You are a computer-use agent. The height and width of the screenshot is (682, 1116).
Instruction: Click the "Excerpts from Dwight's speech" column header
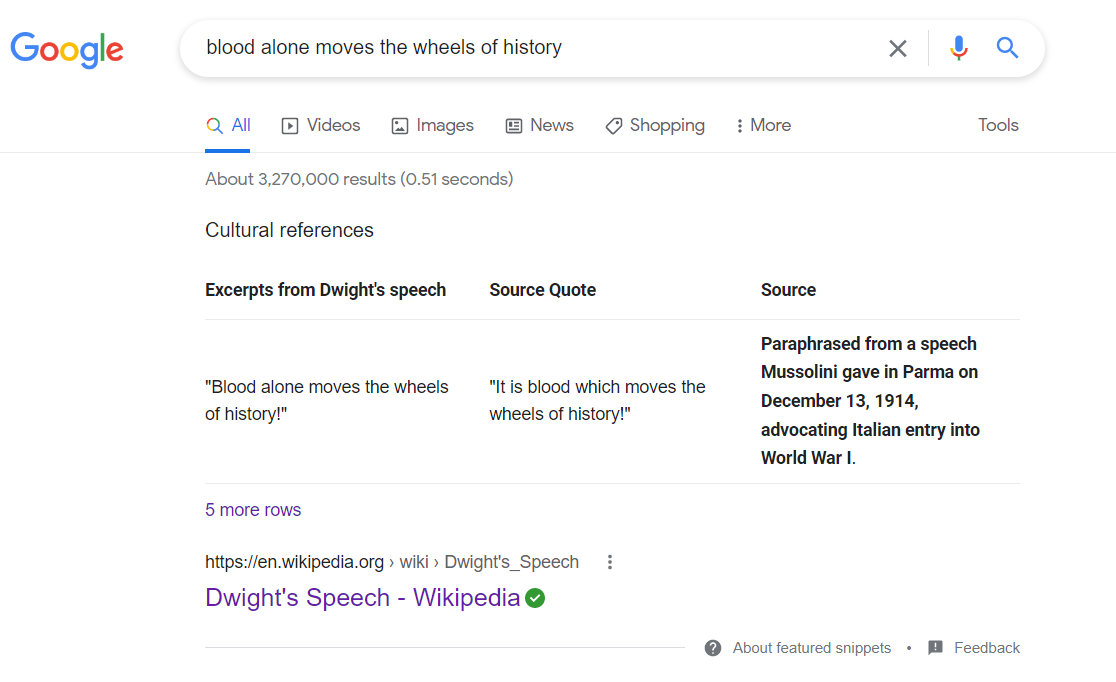pos(325,290)
